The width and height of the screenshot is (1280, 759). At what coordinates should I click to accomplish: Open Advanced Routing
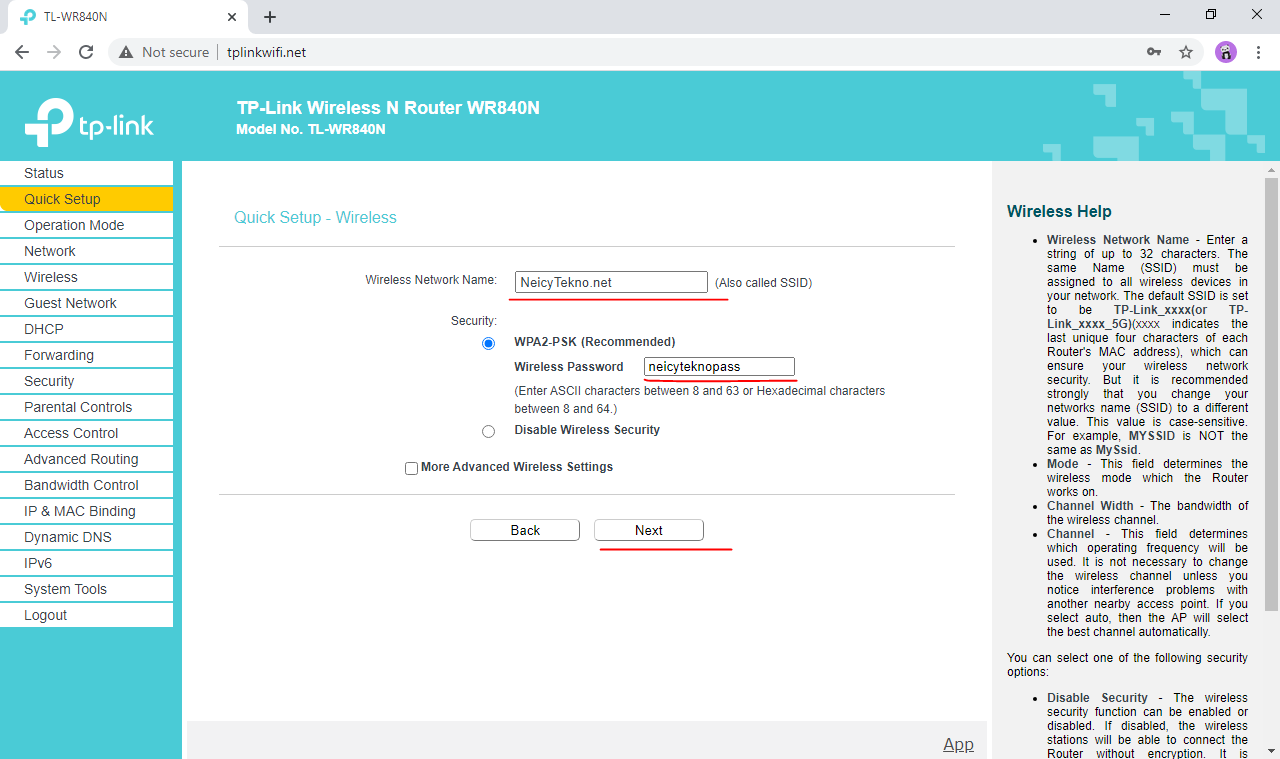pyautogui.click(x=86, y=459)
